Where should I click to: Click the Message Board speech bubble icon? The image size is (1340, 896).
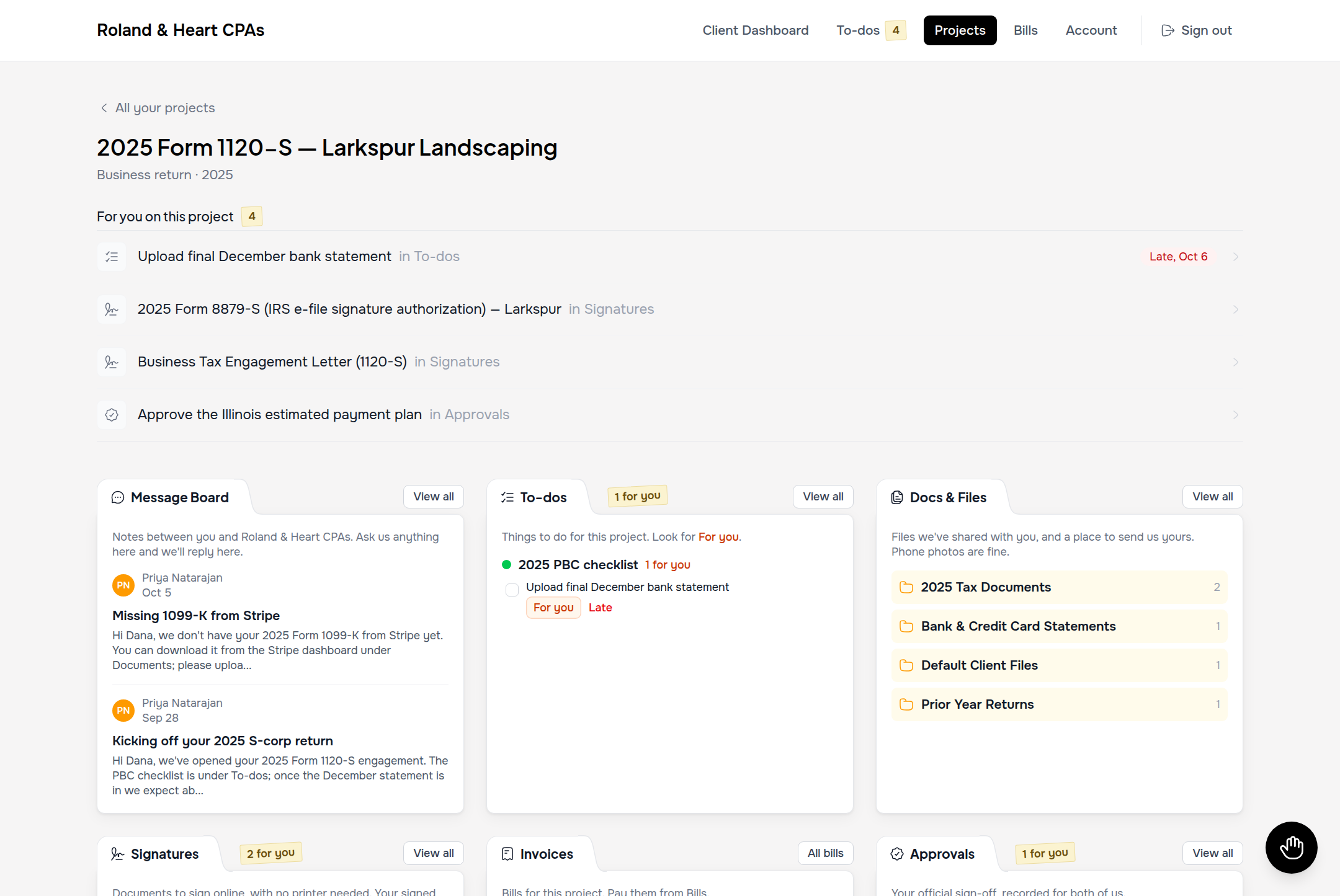(118, 497)
